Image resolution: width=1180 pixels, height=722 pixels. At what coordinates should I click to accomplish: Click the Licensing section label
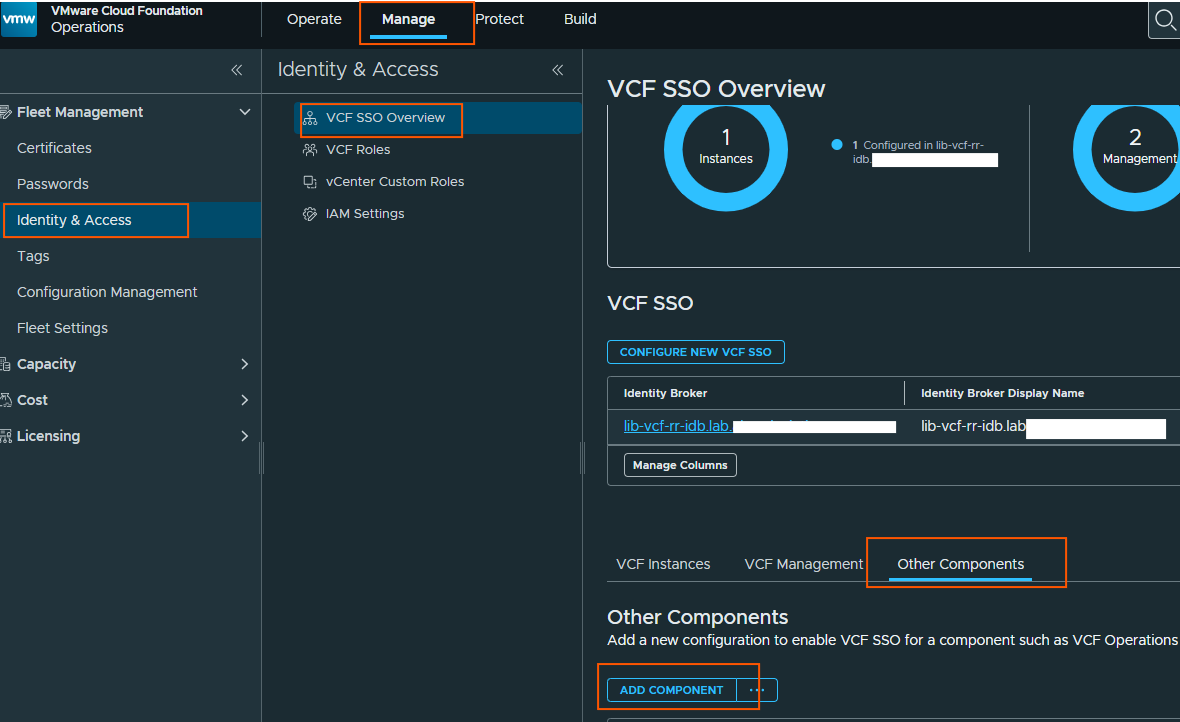[x=48, y=437]
